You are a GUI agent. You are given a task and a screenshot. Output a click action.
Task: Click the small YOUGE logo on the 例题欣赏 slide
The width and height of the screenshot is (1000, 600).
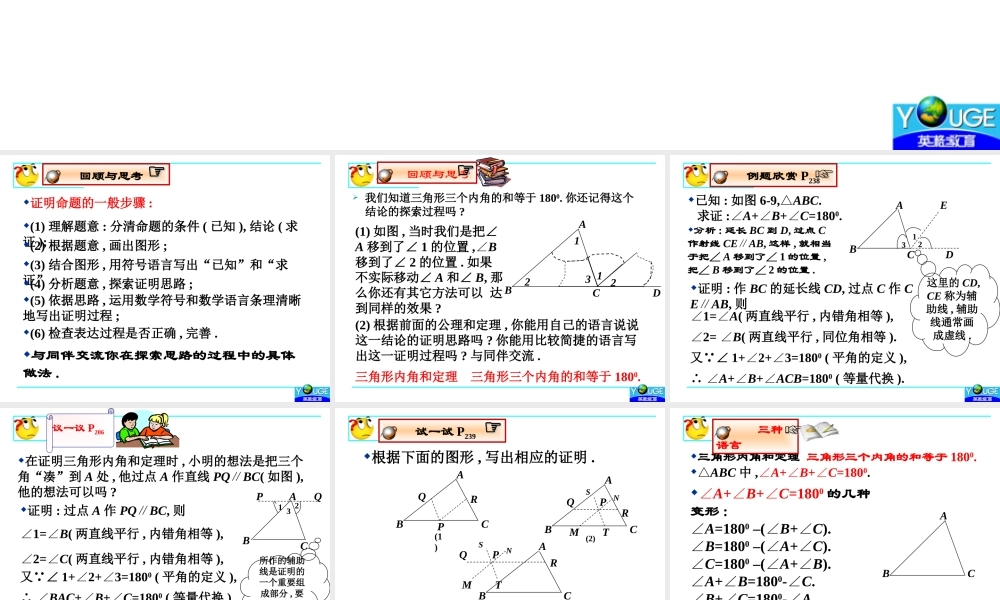(x=982, y=393)
